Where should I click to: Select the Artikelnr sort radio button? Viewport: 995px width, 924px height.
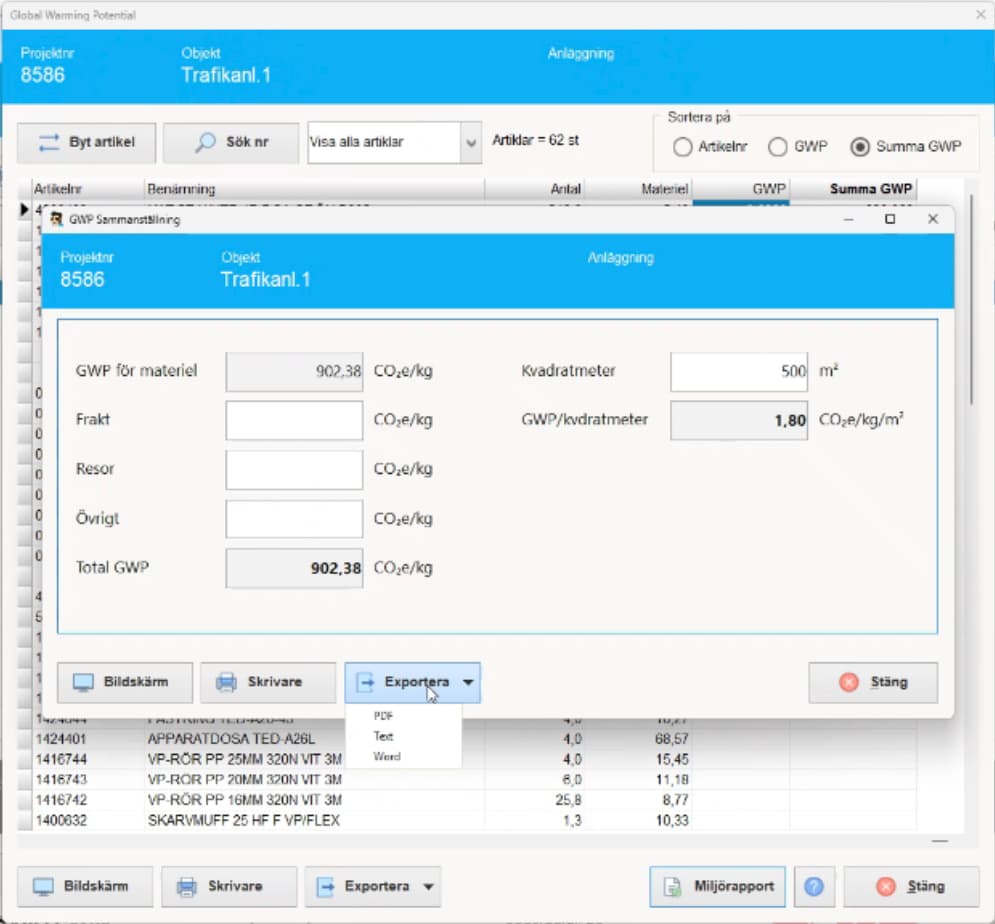683,147
